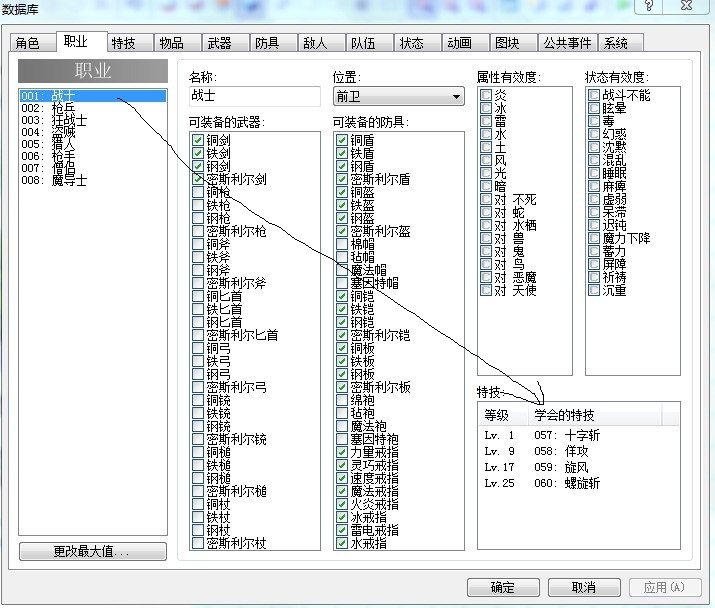Switch to the 公共事件 tab
715x608 pixels.
567,43
